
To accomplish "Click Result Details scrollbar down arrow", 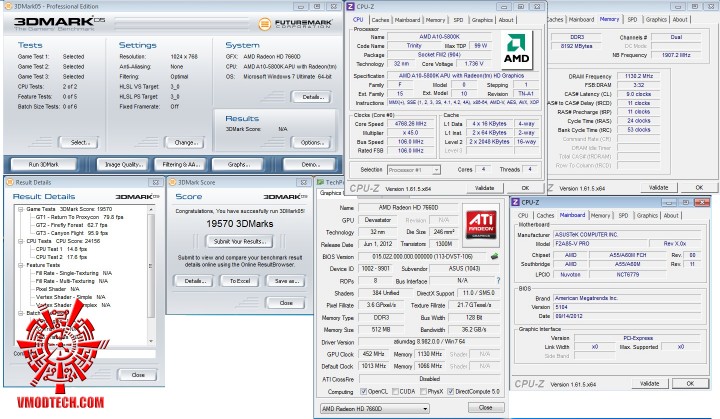I will [x=151, y=341].
